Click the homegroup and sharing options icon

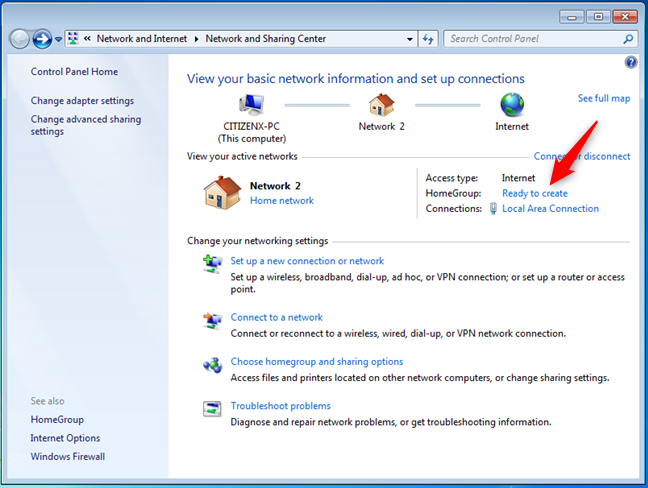click(x=212, y=365)
